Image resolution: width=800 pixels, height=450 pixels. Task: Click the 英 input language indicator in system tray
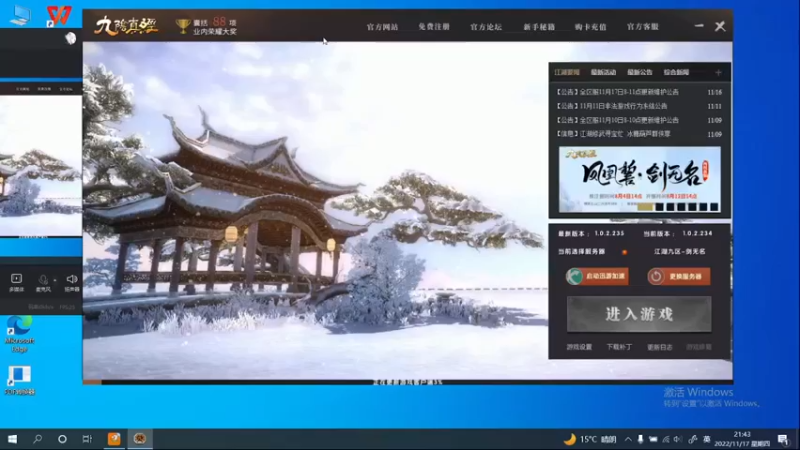(x=707, y=439)
